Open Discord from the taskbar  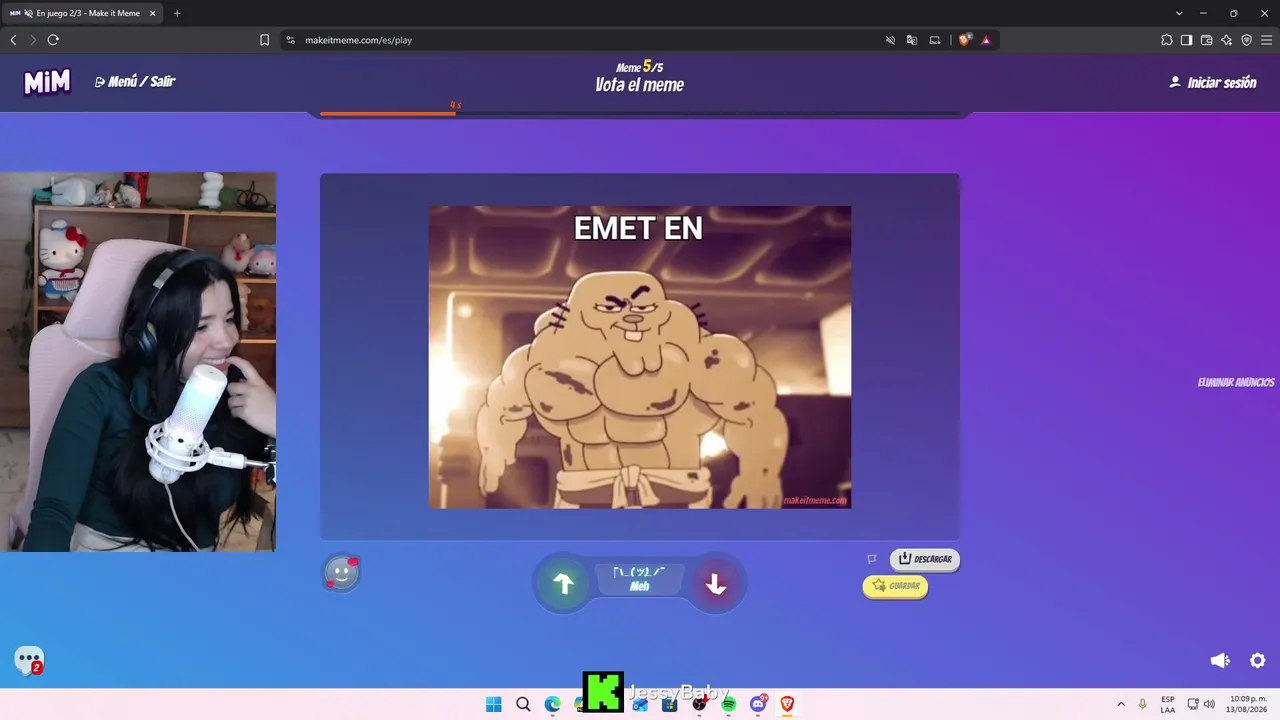point(758,704)
